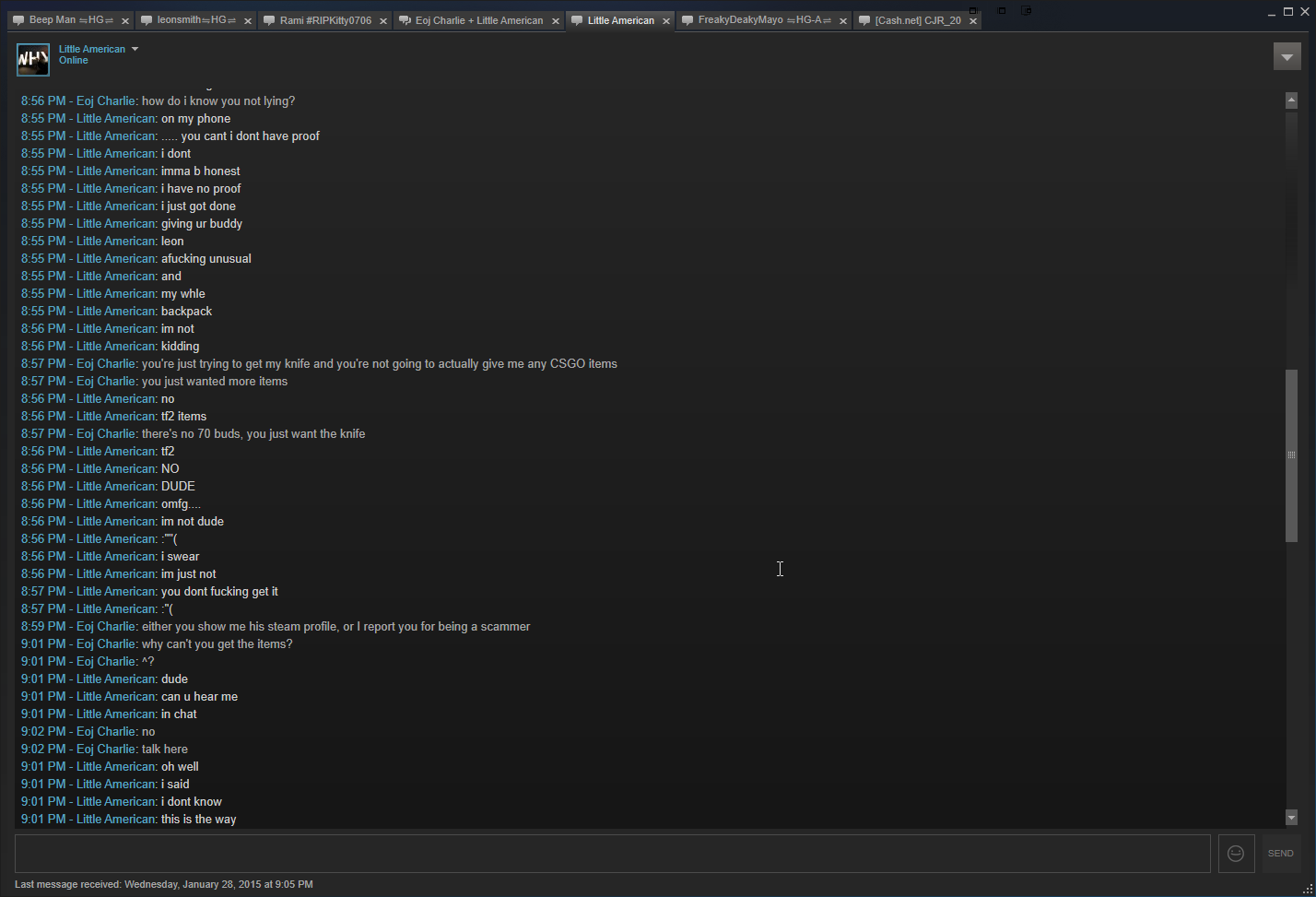Close the [Cash.net] CJR_20 tab
Image resolution: width=1316 pixels, height=897 pixels.
[973, 20]
